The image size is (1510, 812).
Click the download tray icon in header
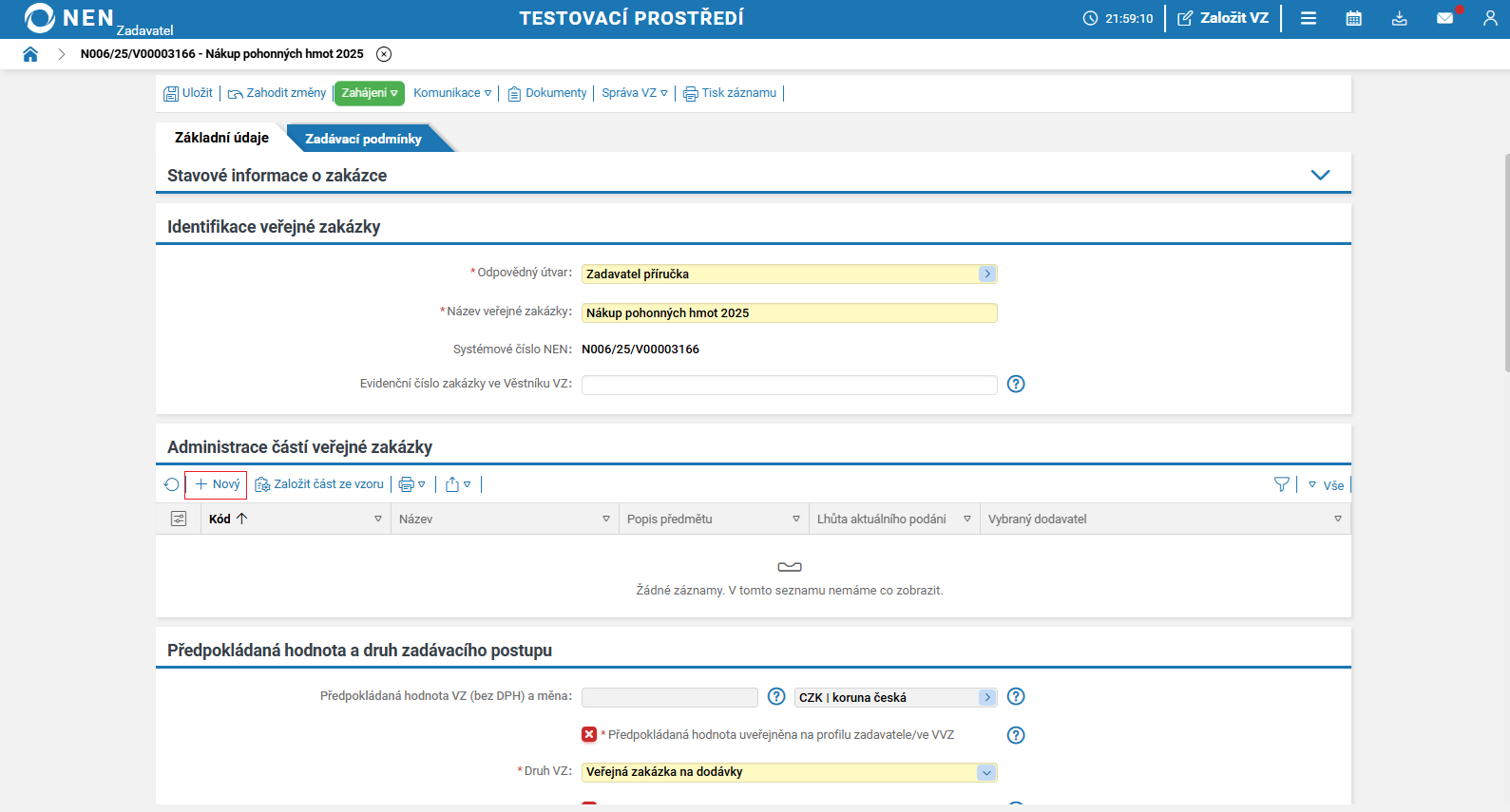1399,18
